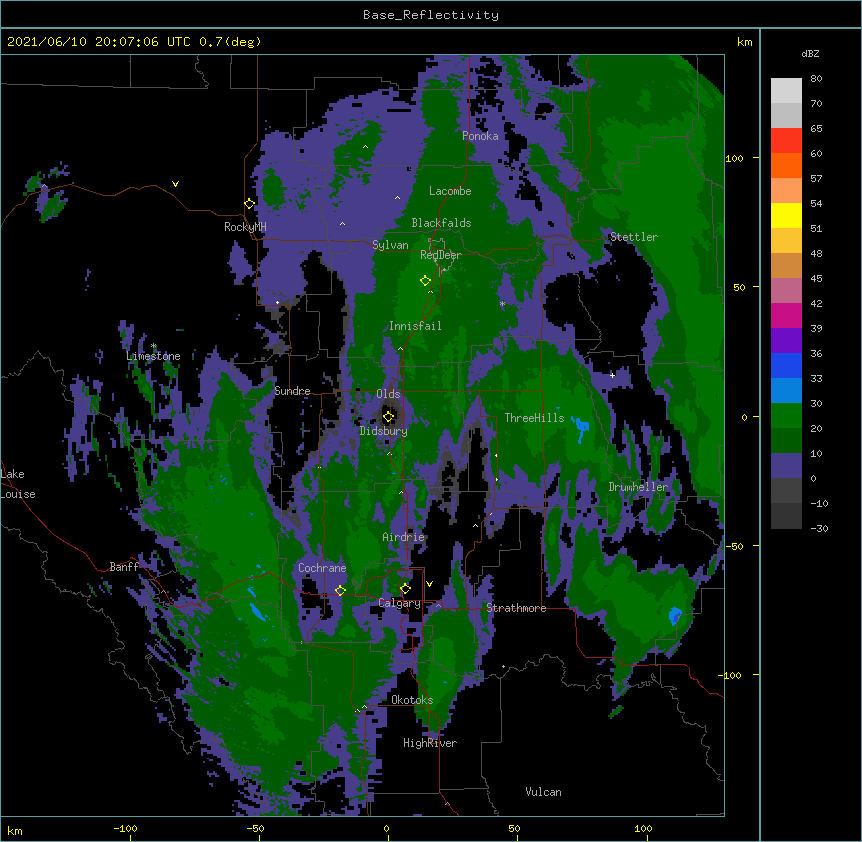Pick the magenta swatch in the dBZ legend
The image size is (862, 842).
pos(786,315)
